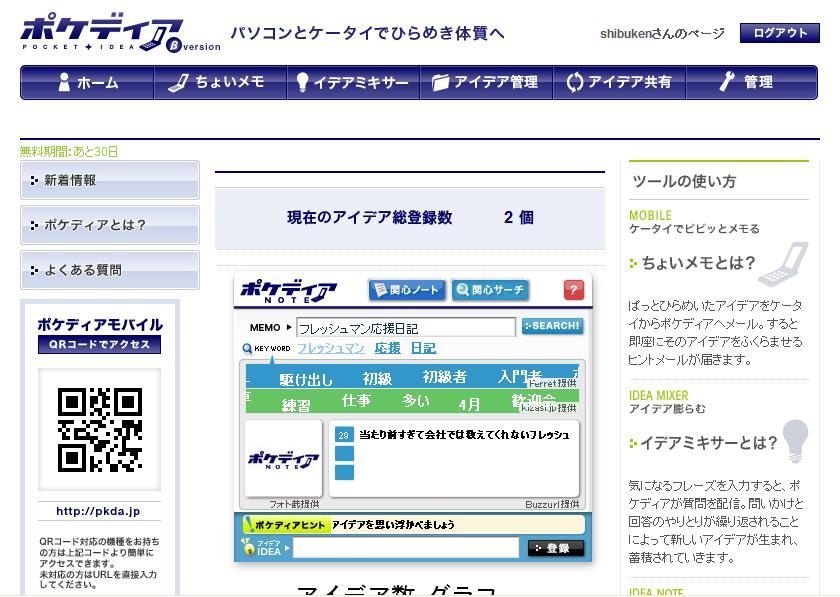Click the フォト蔵提供 caption
840x597 pixels.
tap(294, 504)
